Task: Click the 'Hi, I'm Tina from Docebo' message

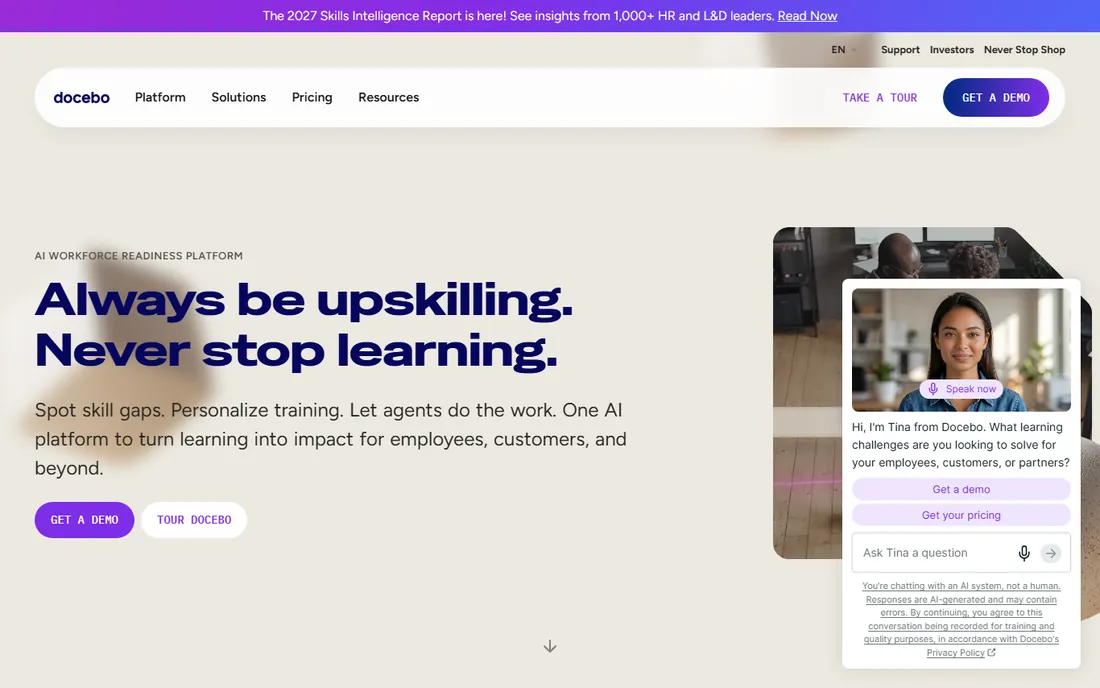Action: click(x=960, y=445)
